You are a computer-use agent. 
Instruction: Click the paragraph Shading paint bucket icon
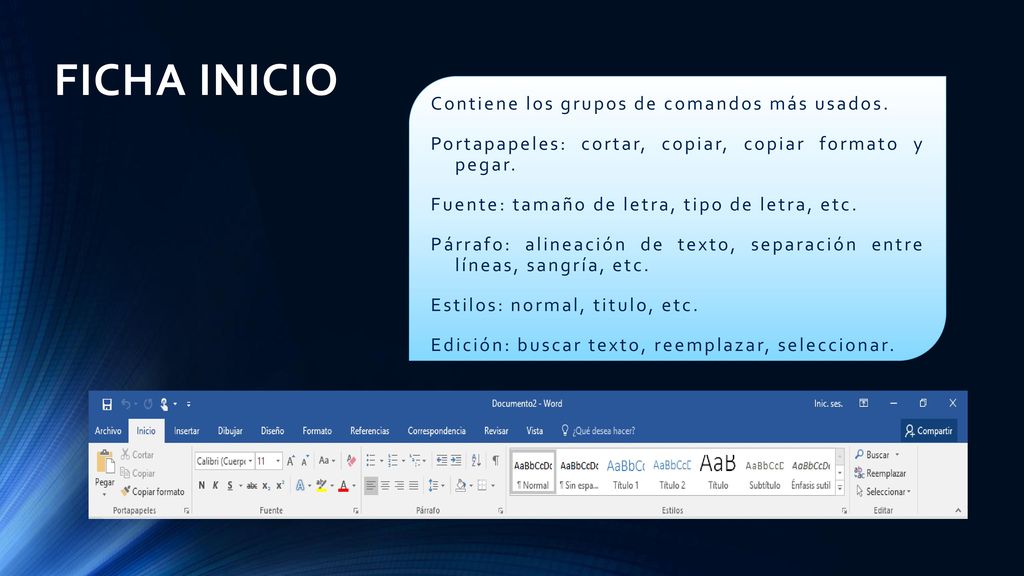[x=460, y=485]
